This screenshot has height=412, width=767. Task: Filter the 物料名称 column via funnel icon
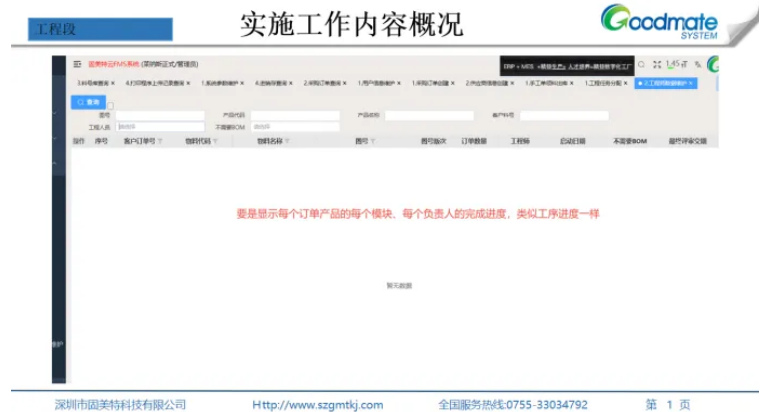pyautogui.click(x=287, y=142)
